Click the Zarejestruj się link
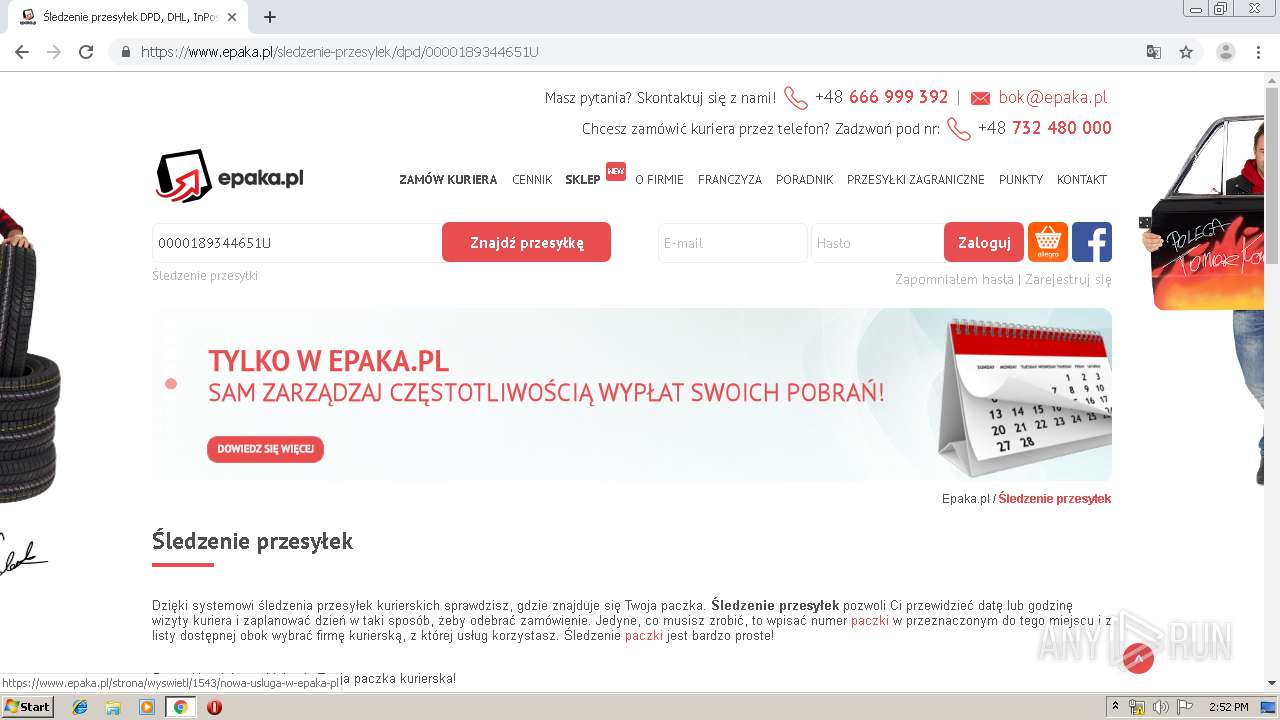Viewport: 1280px width, 720px height. 1068,280
